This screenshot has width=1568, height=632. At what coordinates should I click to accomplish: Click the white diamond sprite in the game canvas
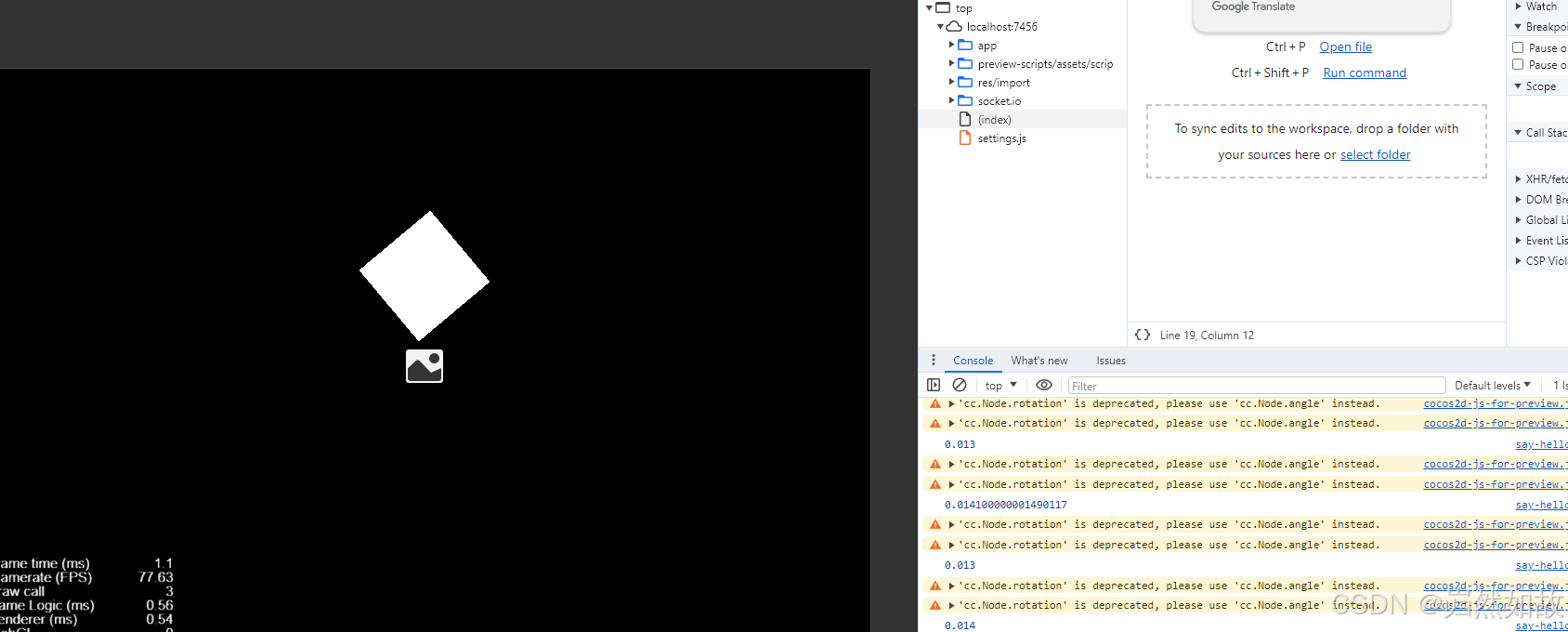(x=425, y=276)
